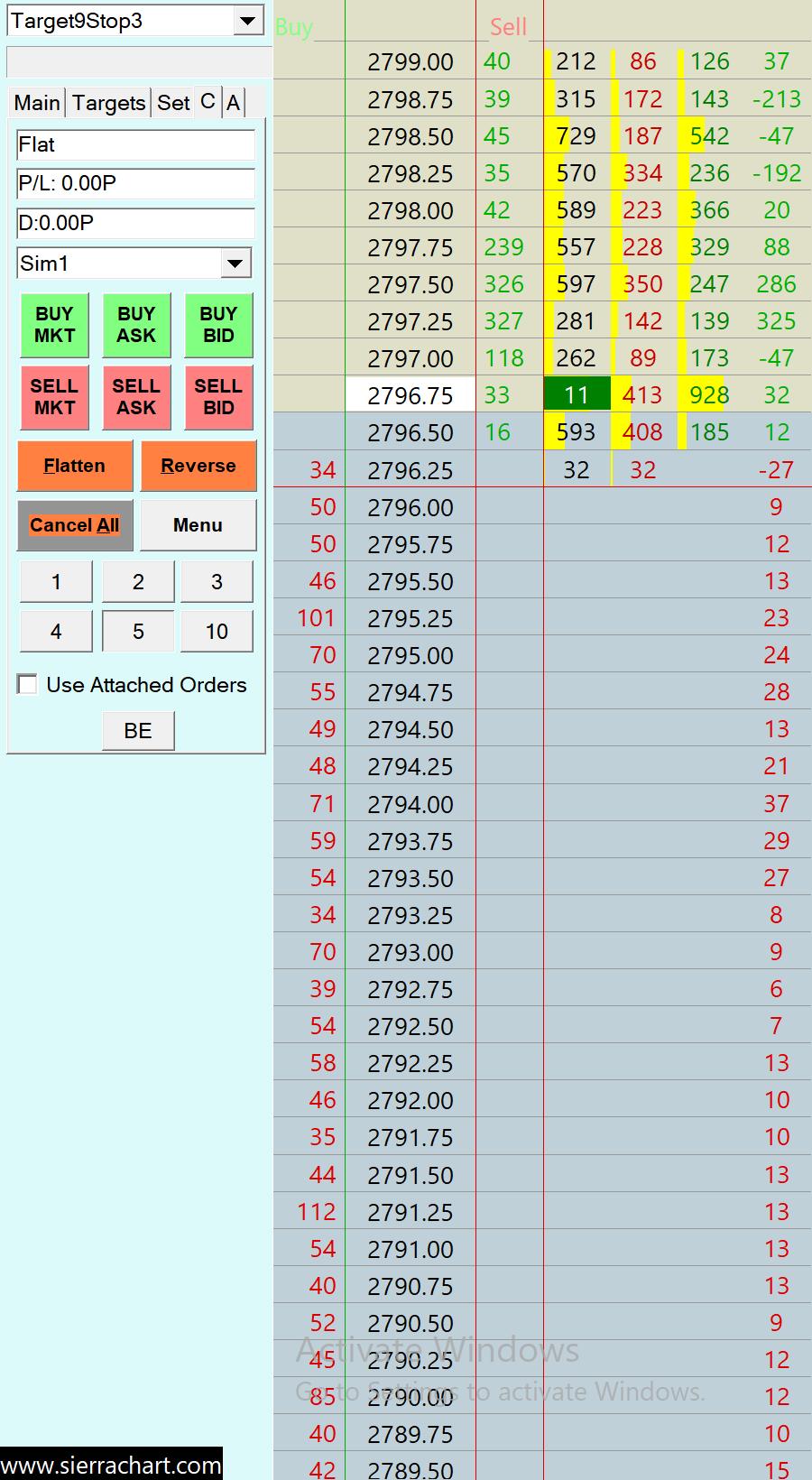Image resolution: width=812 pixels, height=1480 pixels.
Task: Click the red 413 cell at 2796.75
Action: (642, 395)
